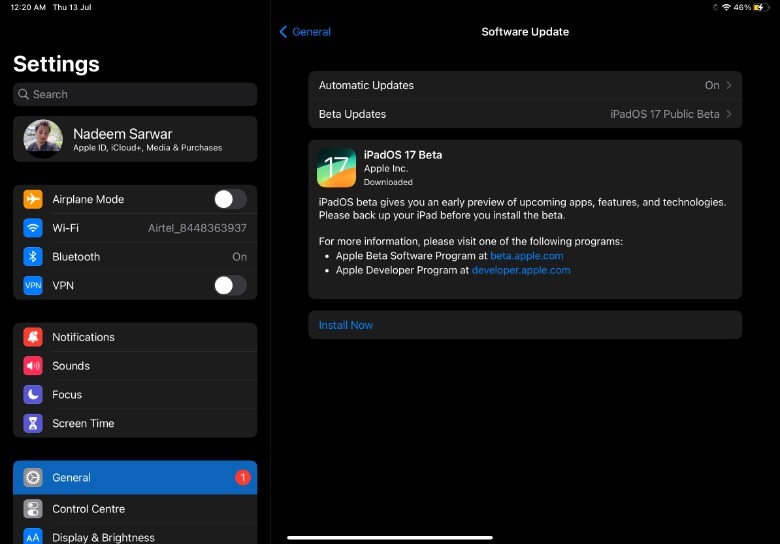Open developer.apple.com link

[x=521, y=270]
